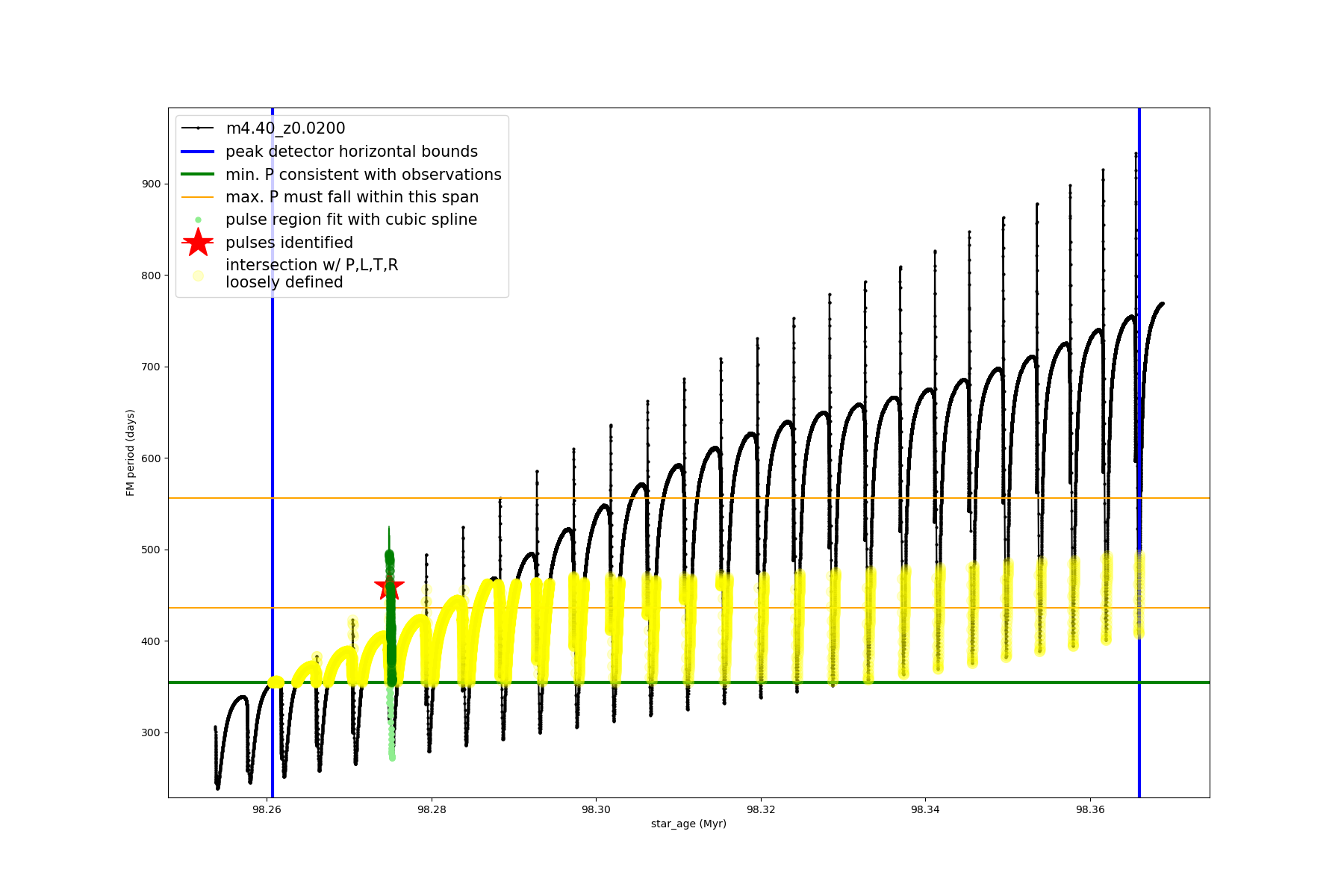Click the 'star_age (Myr)' x-axis label

[x=688, y=824]
